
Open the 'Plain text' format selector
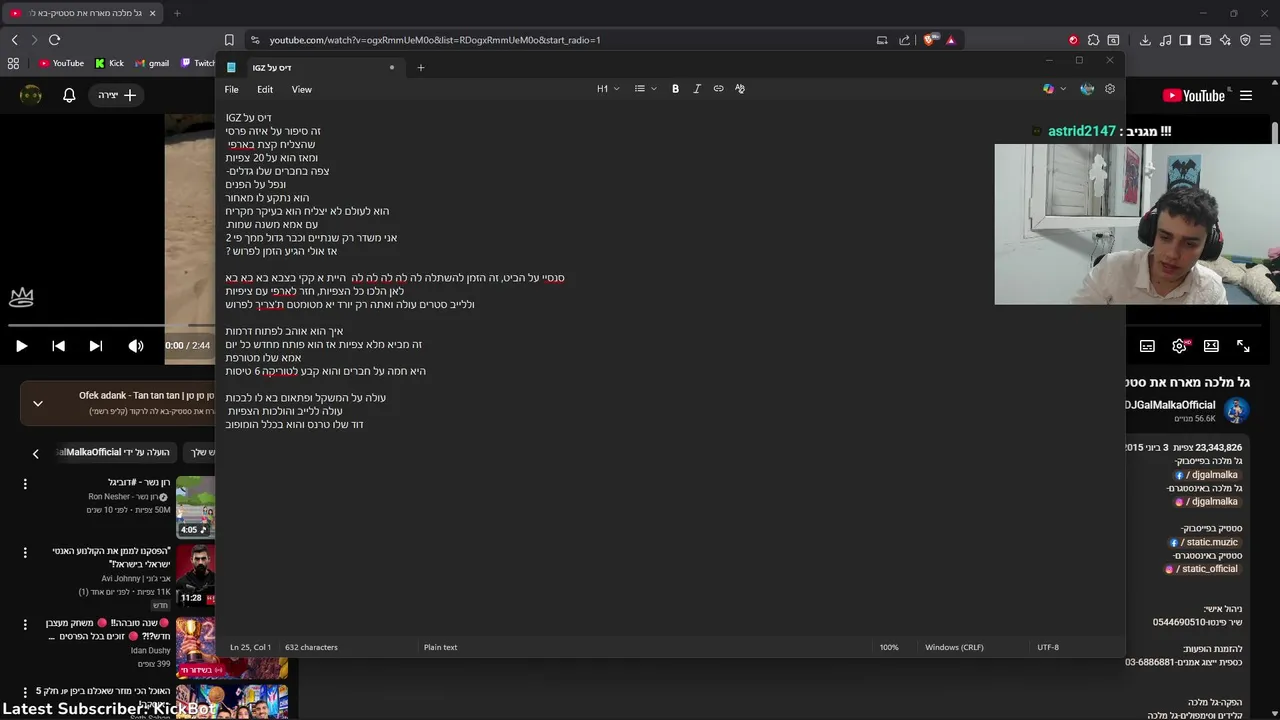tap(440, 647)
